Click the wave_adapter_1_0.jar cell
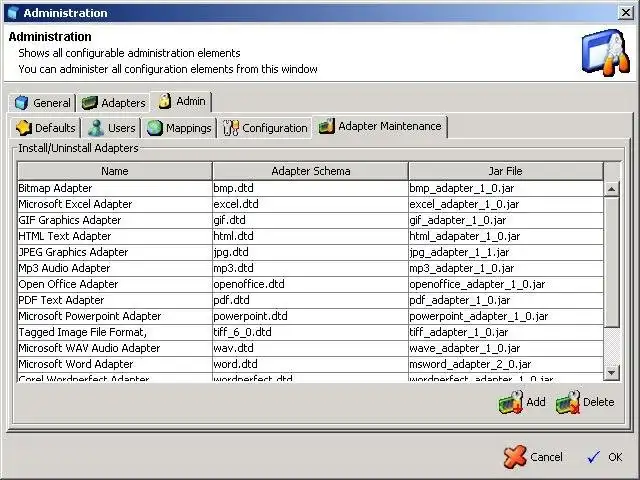The image size is (640, 480). point(506,348)
